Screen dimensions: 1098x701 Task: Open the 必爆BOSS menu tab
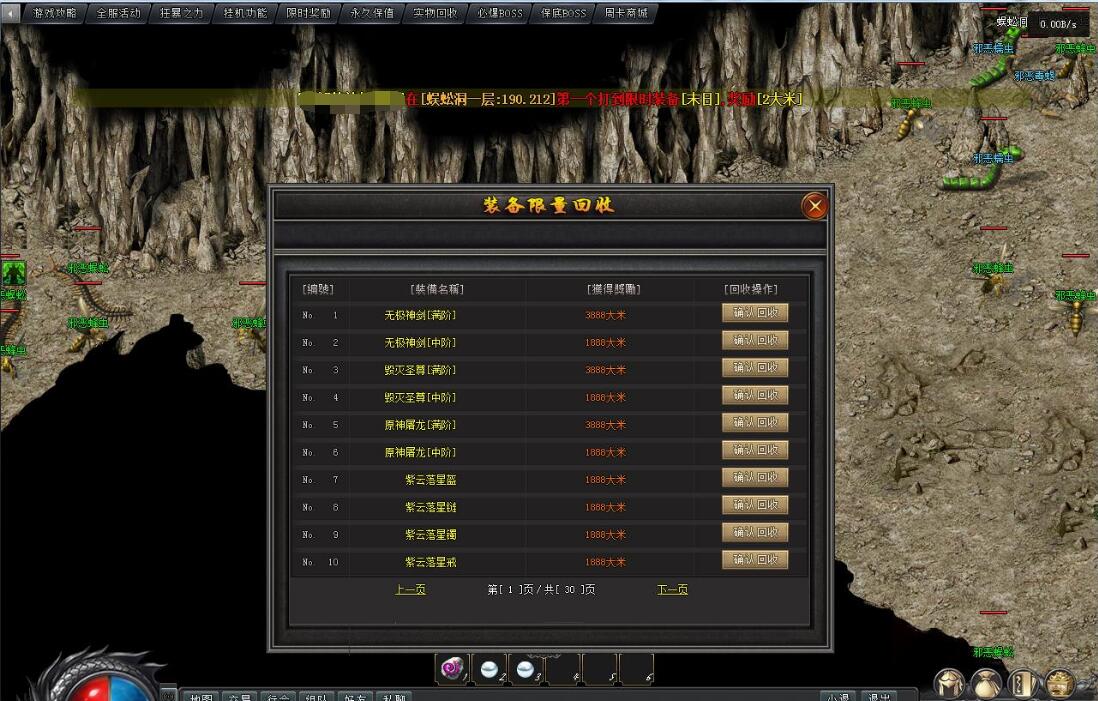coord(499,13)
